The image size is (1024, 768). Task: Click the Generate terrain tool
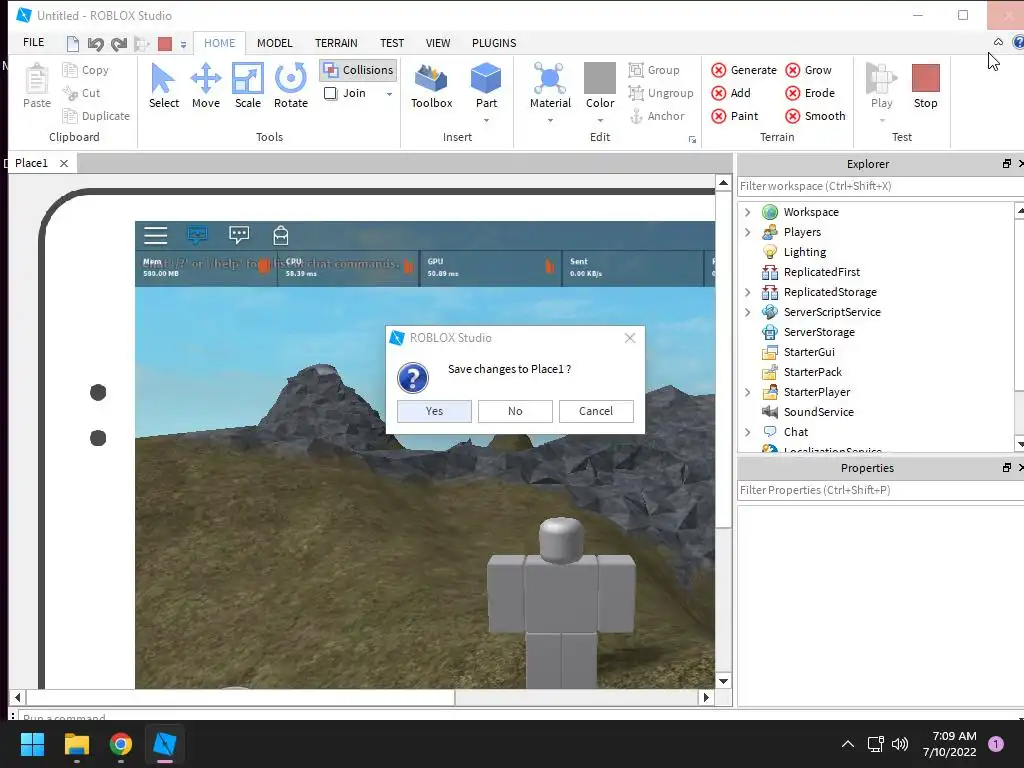tap(744, 70)
